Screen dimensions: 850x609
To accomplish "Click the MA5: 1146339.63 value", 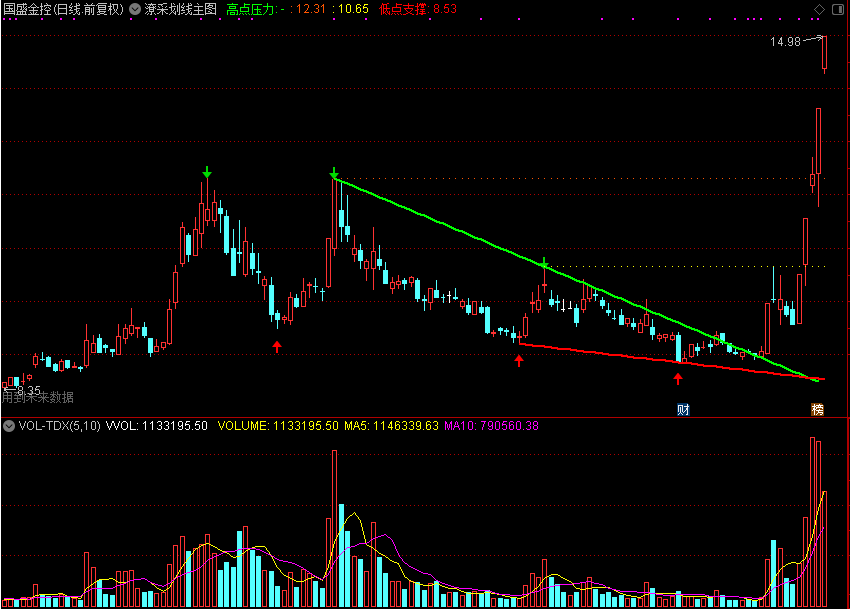I will pos(391,426).
